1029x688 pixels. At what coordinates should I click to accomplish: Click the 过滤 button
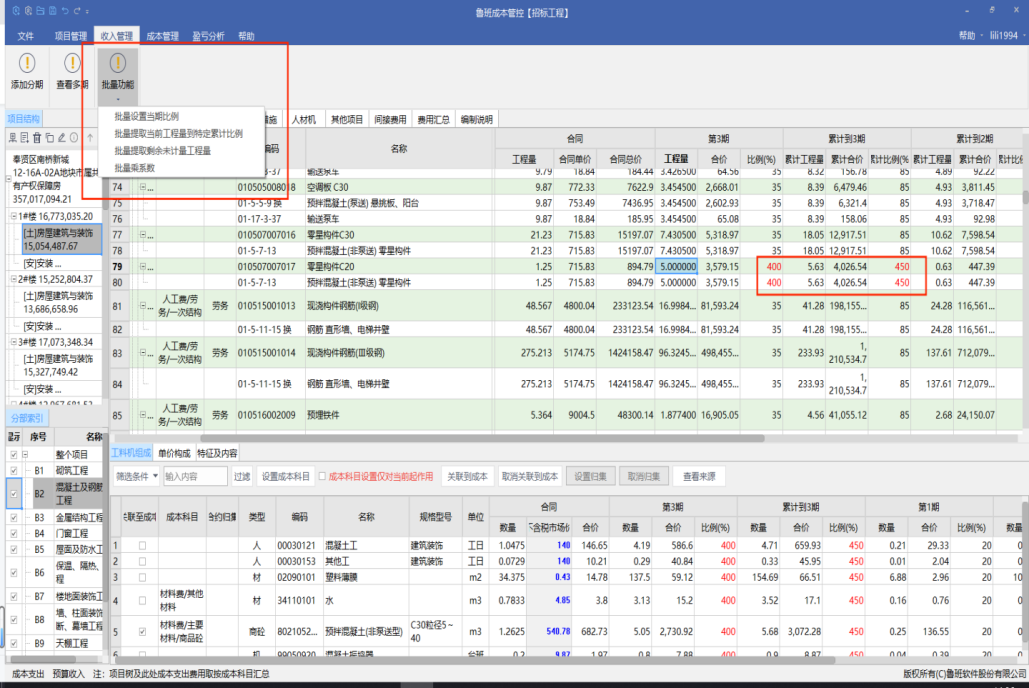tap(242, 477)
